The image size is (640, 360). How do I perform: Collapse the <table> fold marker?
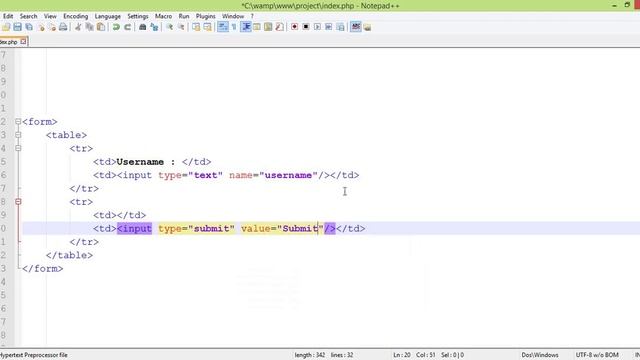point(18,135)
